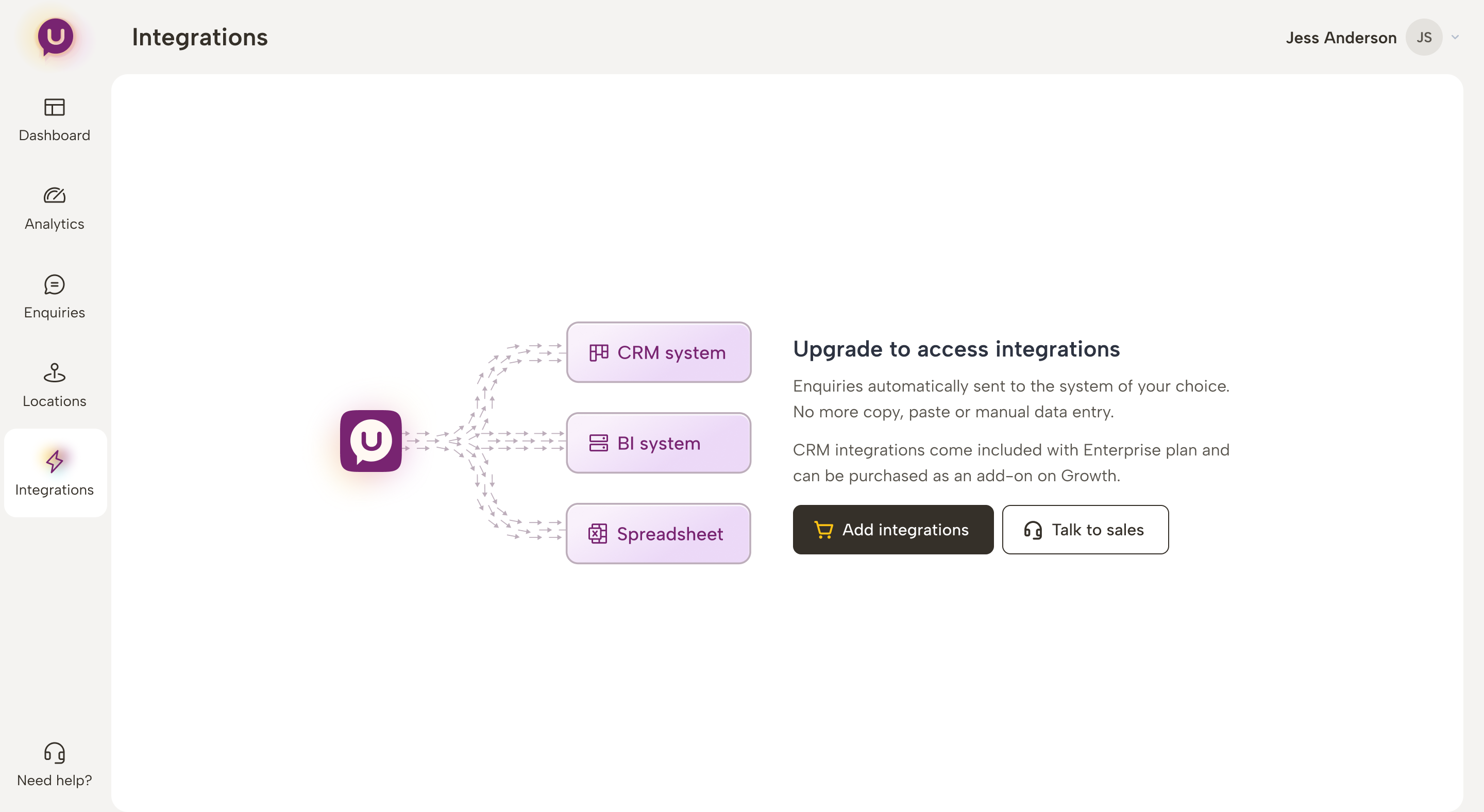Screen dimensions: 1484x812
Task: Click the Integrations page title
Action: pos(200,38)
